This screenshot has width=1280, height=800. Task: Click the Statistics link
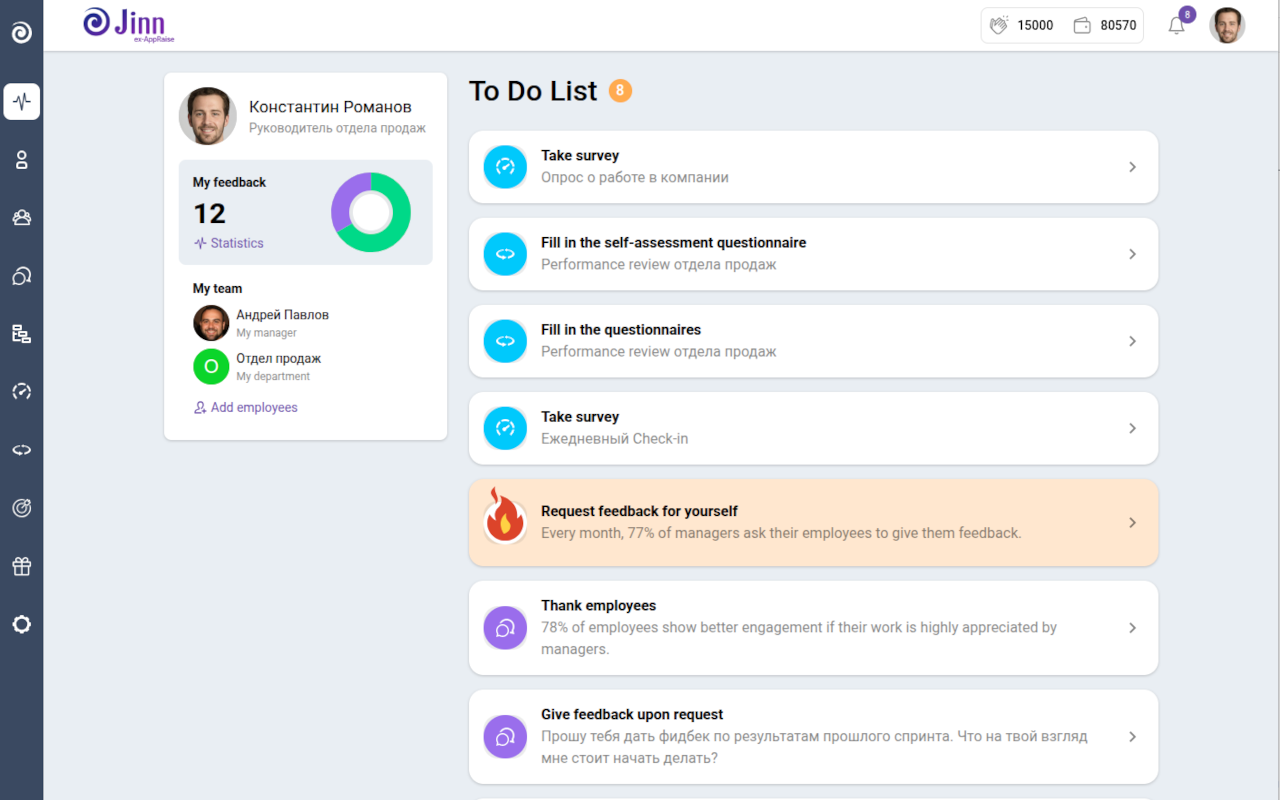(x=236, y=243)
